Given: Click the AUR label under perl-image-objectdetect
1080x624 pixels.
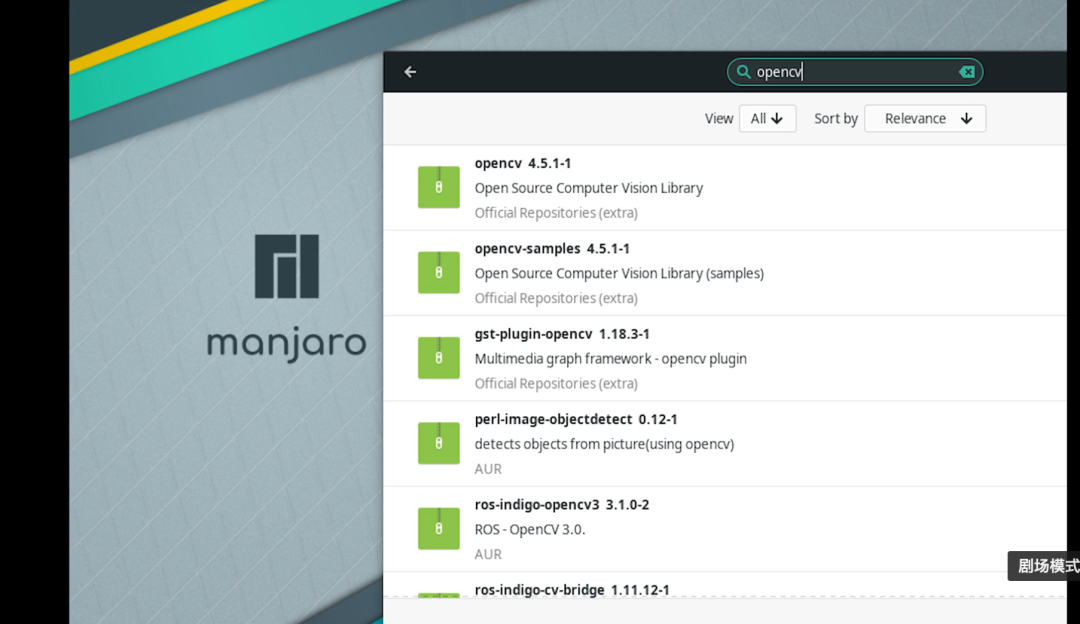Looking at the screenshot, I should [x=488, y=469].
